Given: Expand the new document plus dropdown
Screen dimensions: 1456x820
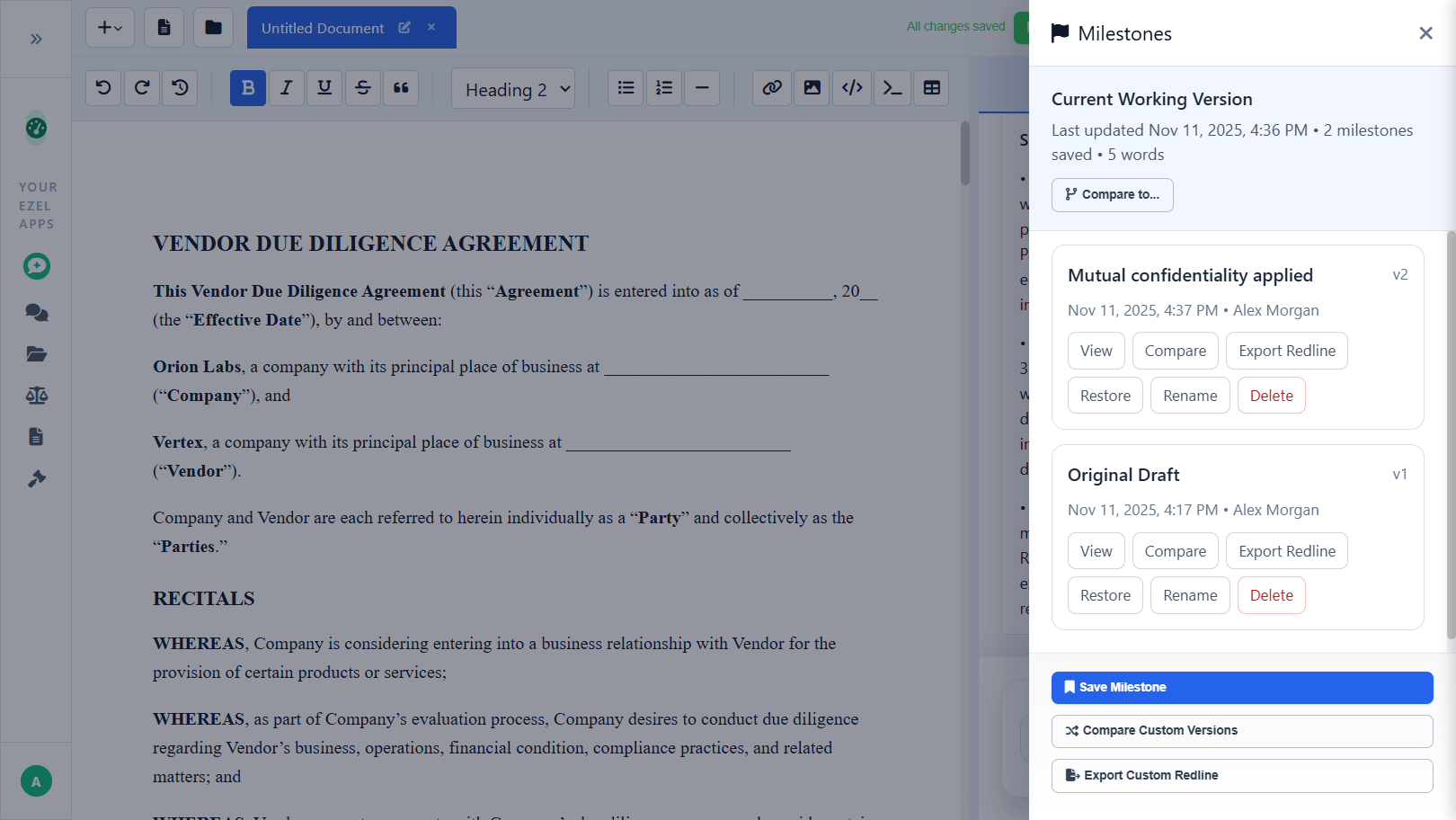Looking at the screenshot, I should click(x=110, y=28).
